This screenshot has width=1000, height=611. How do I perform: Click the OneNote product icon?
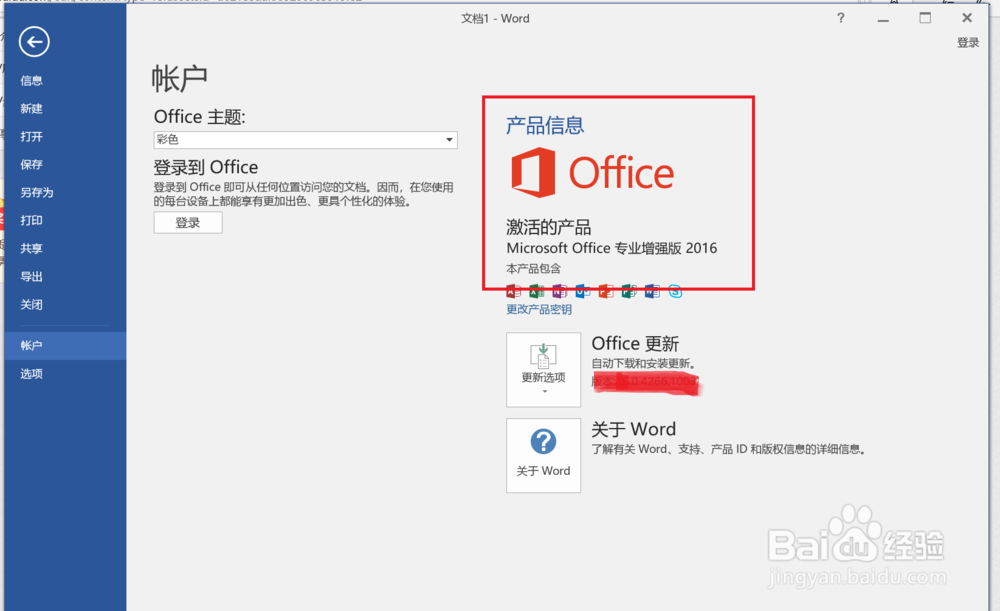[x=559, y=292]
